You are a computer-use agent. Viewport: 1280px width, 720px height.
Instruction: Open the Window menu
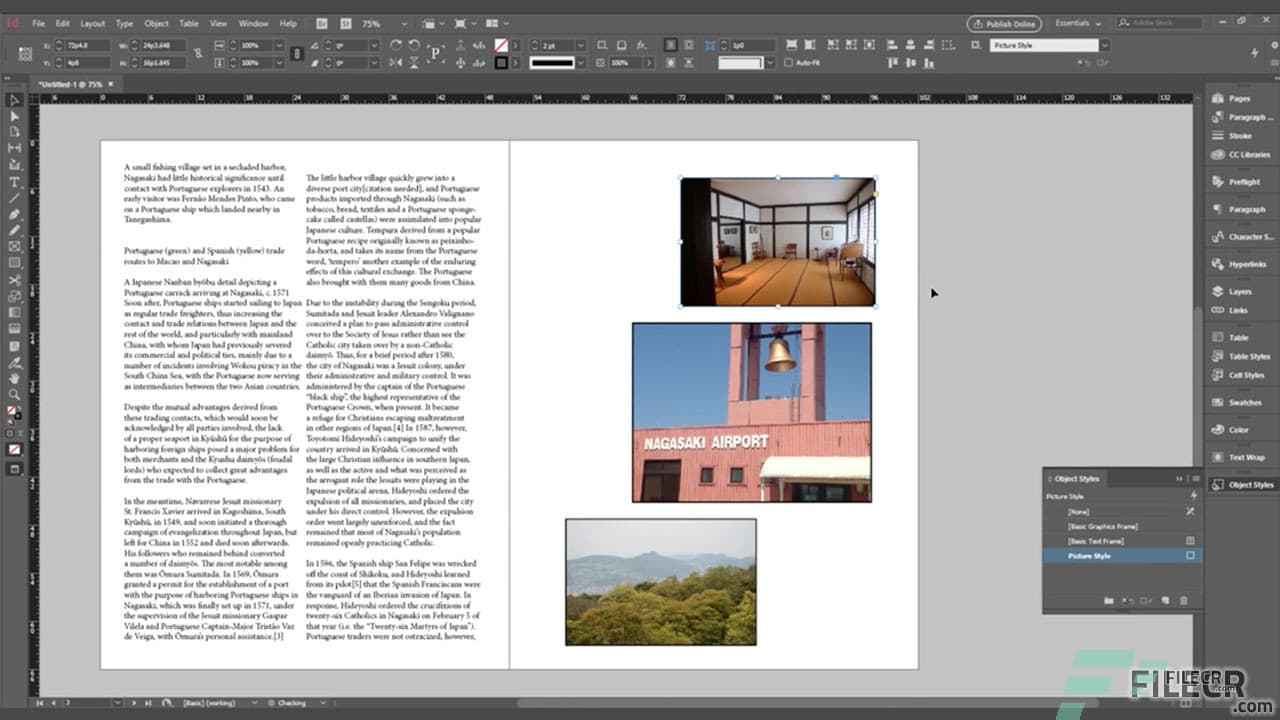pos(253,23)
